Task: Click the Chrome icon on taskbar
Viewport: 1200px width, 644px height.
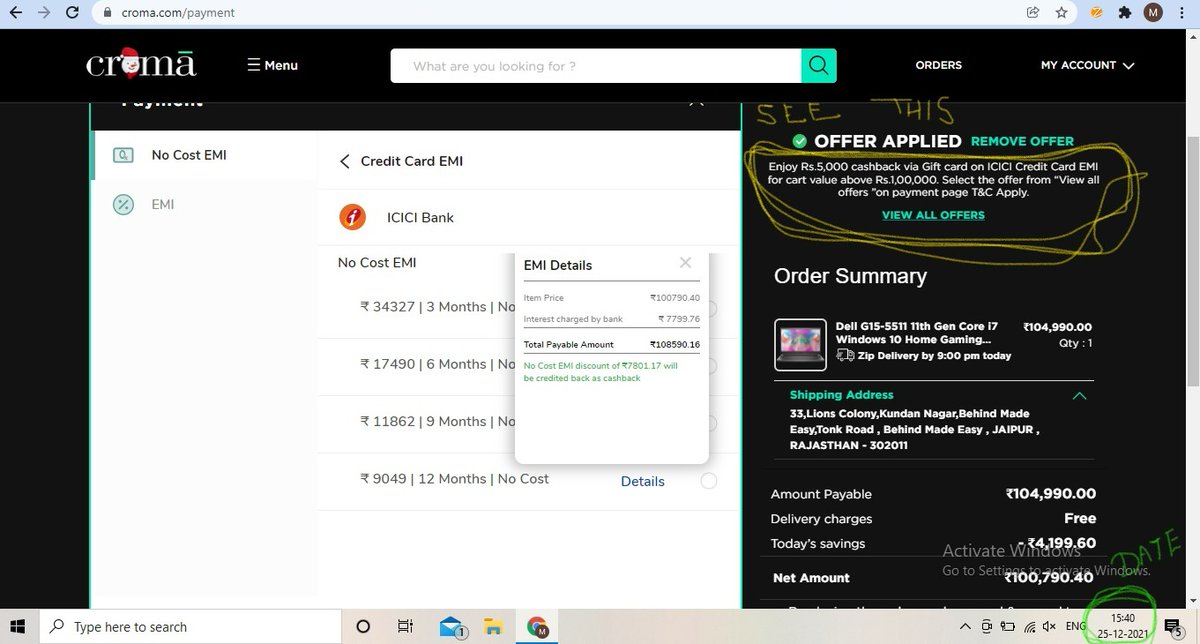Action: tap(538, 627)
